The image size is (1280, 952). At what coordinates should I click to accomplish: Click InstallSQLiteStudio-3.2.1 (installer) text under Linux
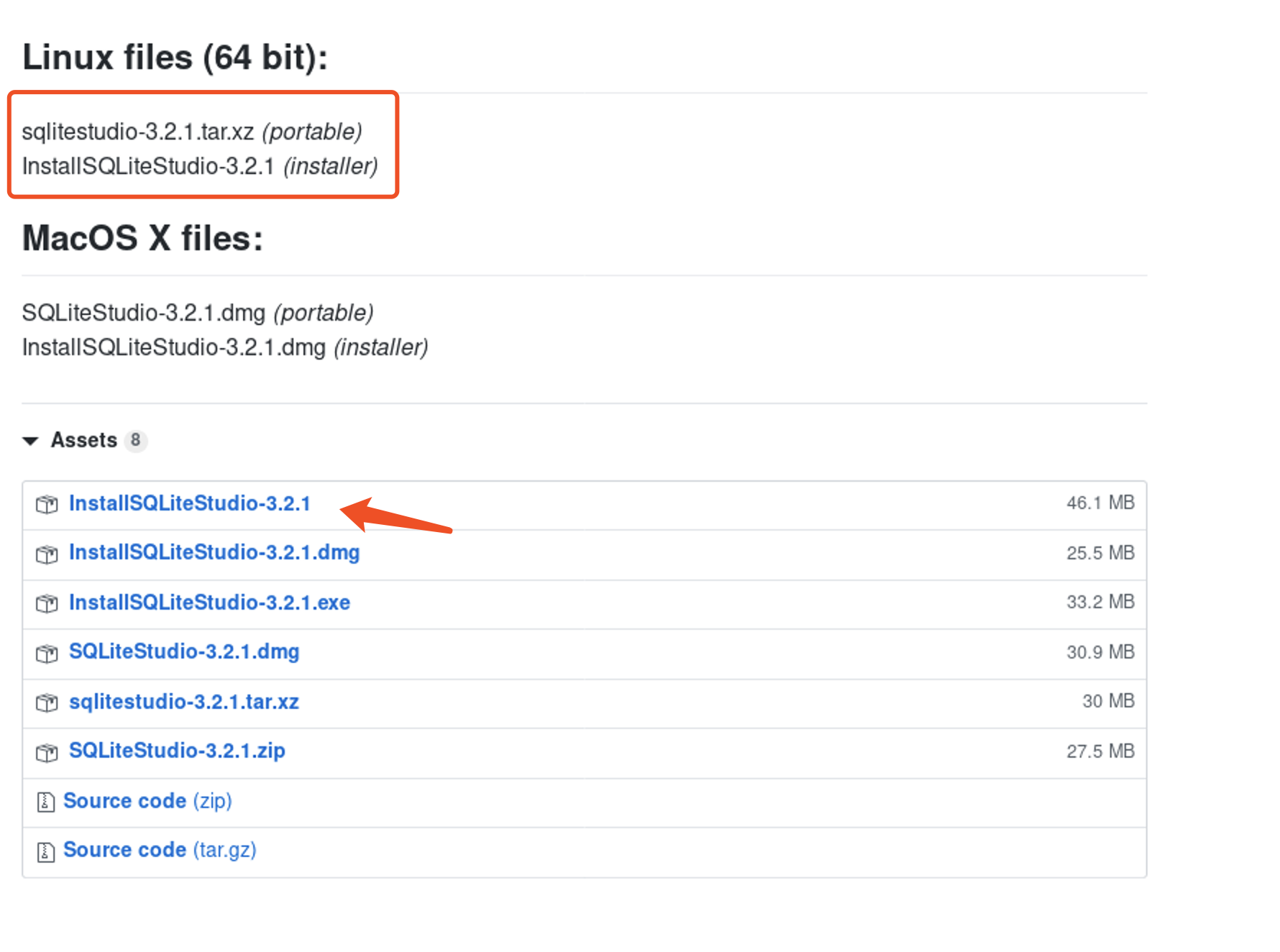coord(200,166)
